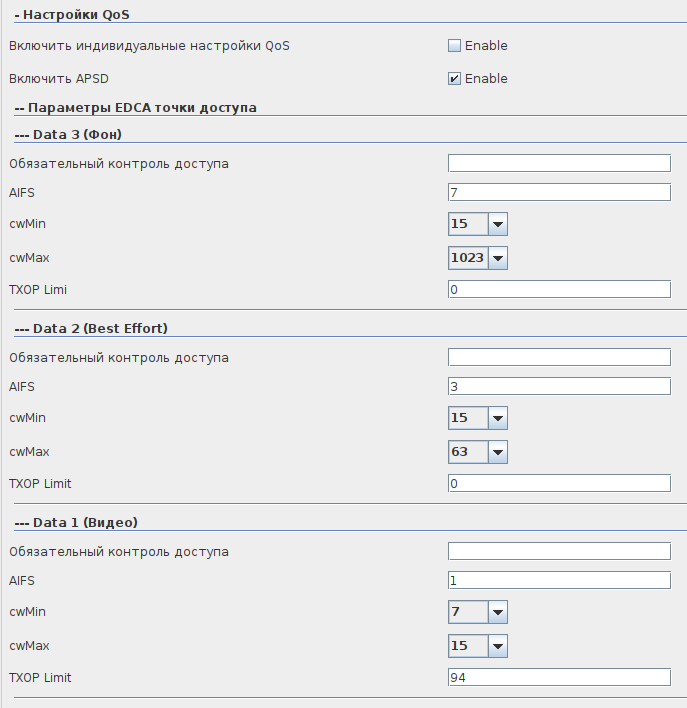The height and width of the screenshot is (708, 687).
Task: Focus the AIFS field with value 1
Action: 559,580
